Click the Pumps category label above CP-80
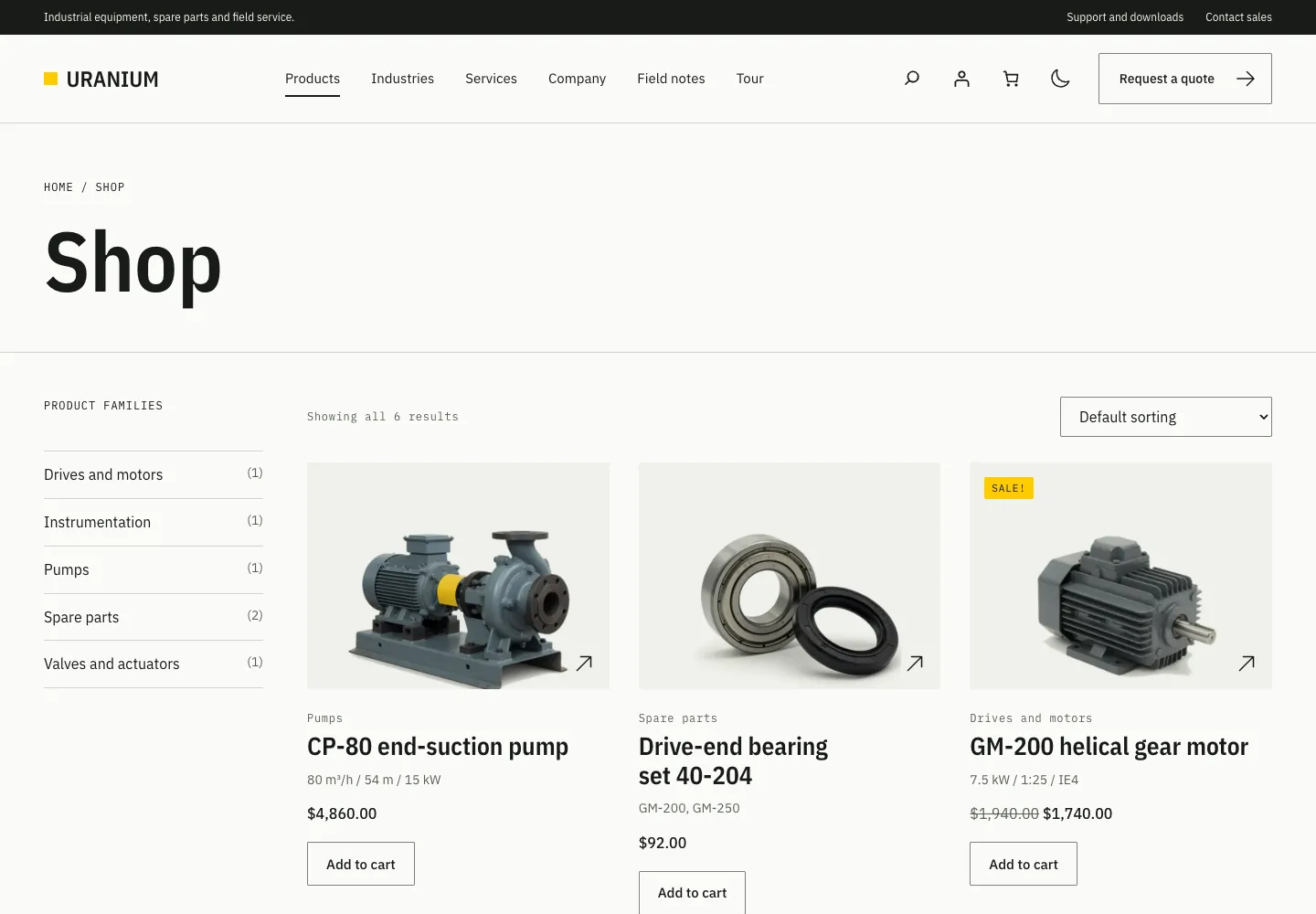The height and width of the screenshot is (914, 1316). tap(324, 718)
